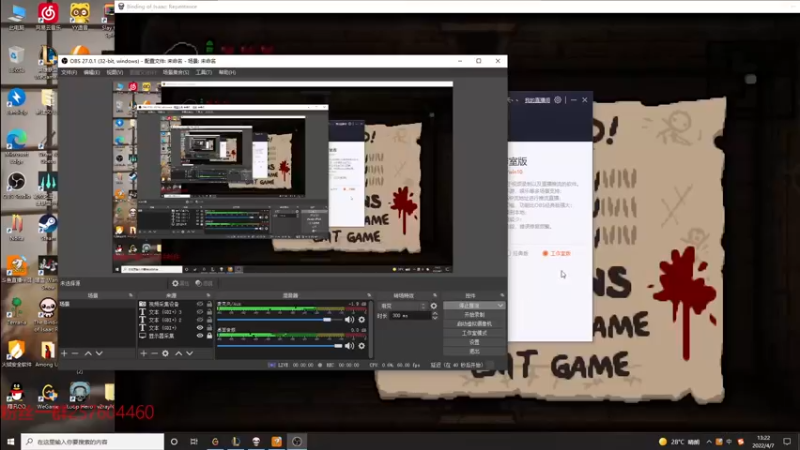Open 网易云音乐 desktop icon

pos(48,16)
